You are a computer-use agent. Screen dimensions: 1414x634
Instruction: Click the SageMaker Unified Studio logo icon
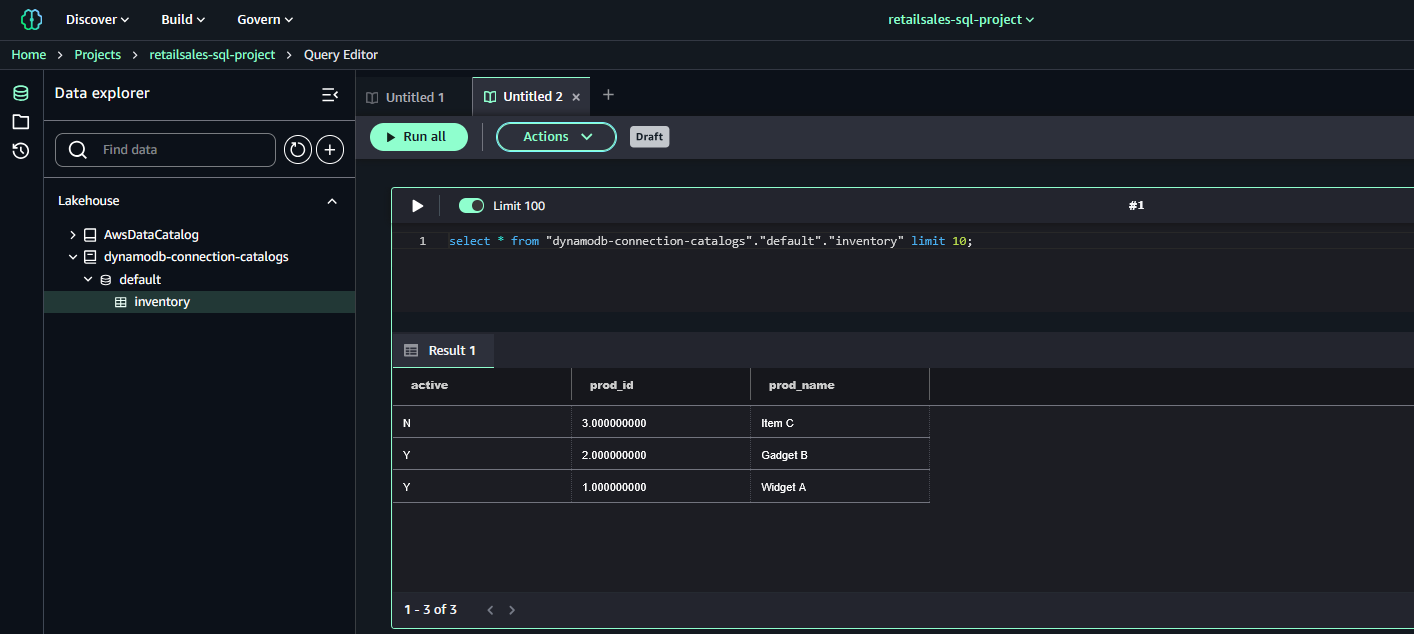pos(31,20)
